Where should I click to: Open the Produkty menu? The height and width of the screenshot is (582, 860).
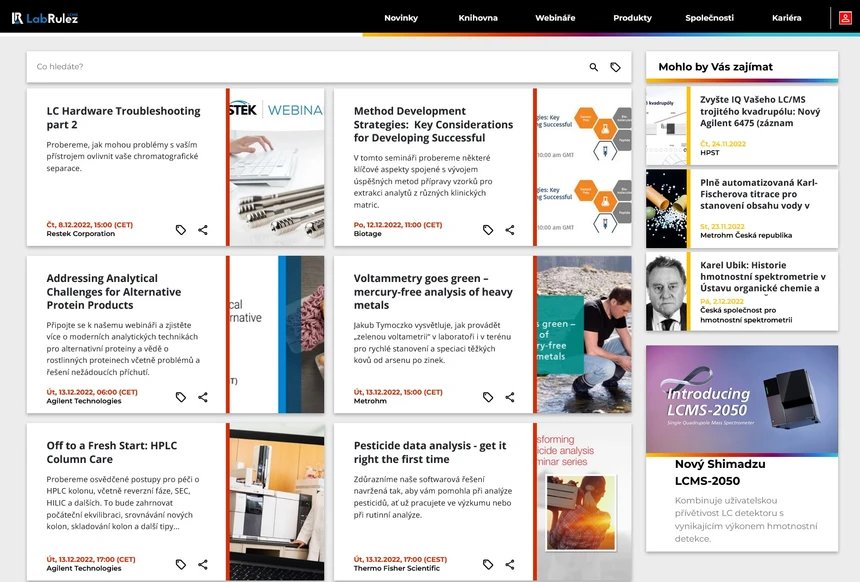[x=632, y=18]
